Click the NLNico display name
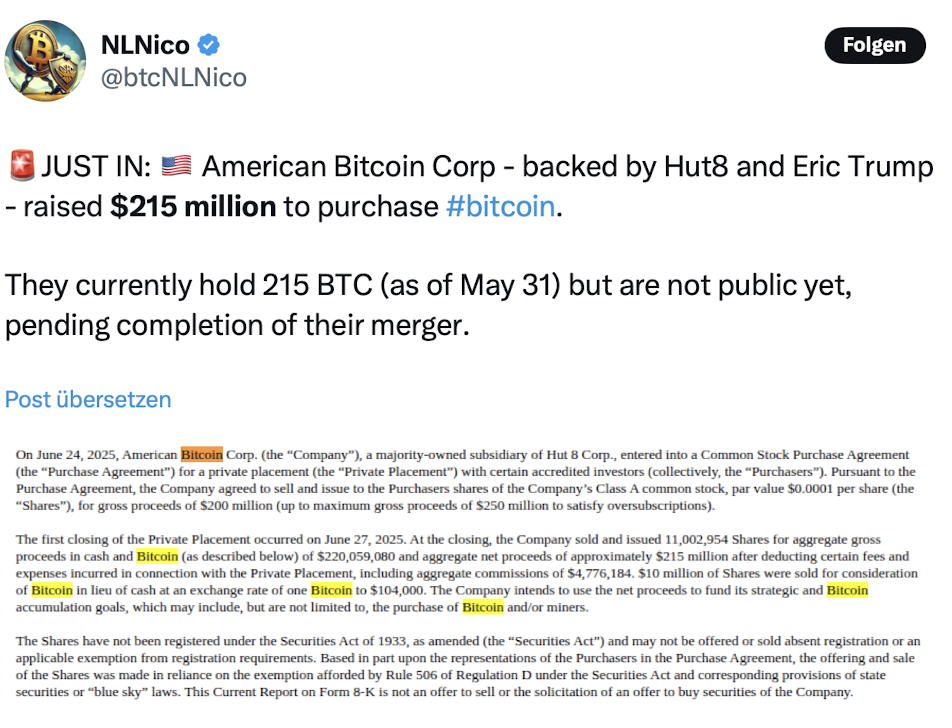This screenshot has height=728, width=952. coord(145,45)
